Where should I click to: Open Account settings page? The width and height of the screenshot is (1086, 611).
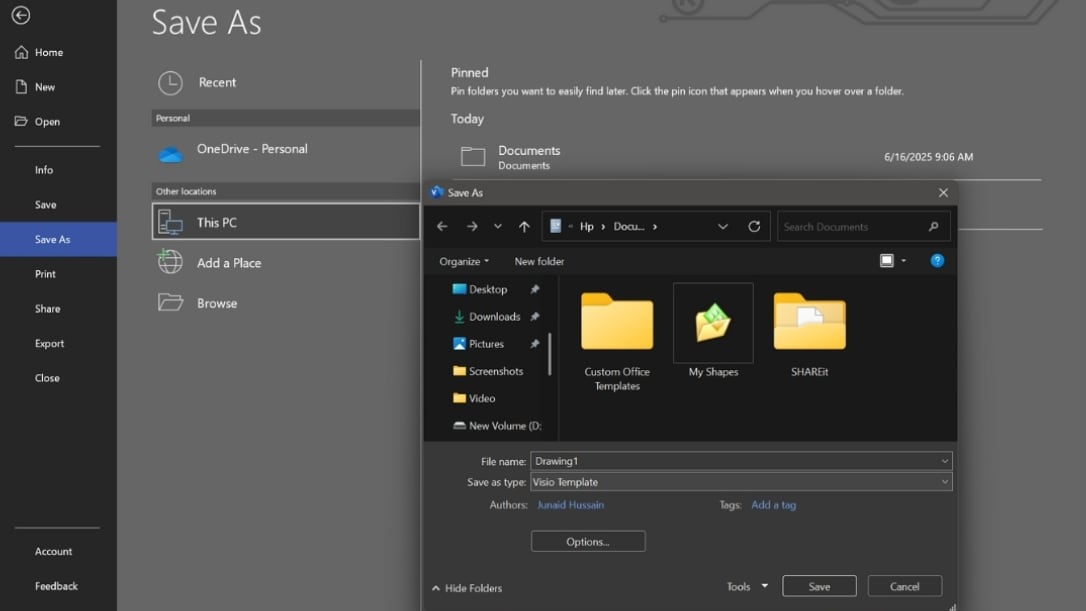[x=53, y=551]
